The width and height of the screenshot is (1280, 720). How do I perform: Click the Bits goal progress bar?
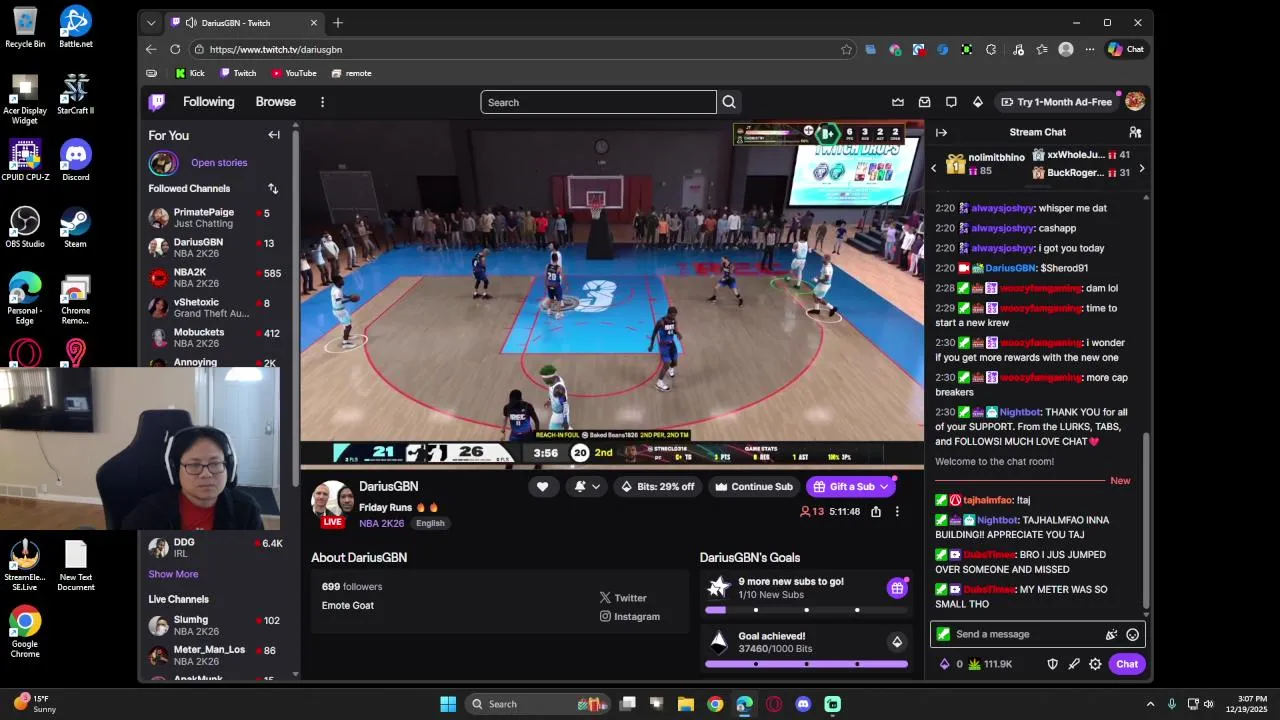pos(806,664)
